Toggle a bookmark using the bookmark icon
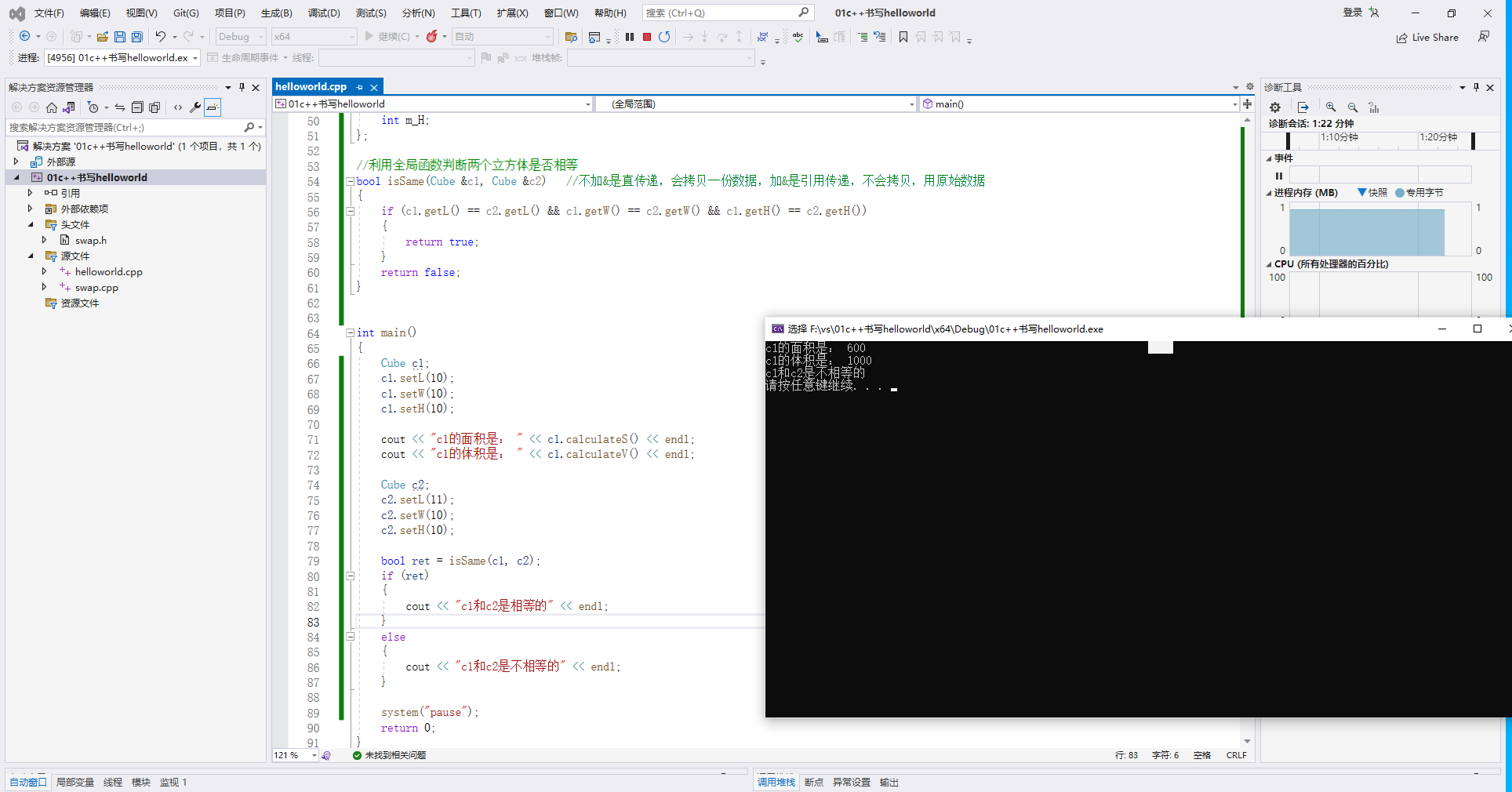This screenshot has width=1512, height=792. click(903, 37)
